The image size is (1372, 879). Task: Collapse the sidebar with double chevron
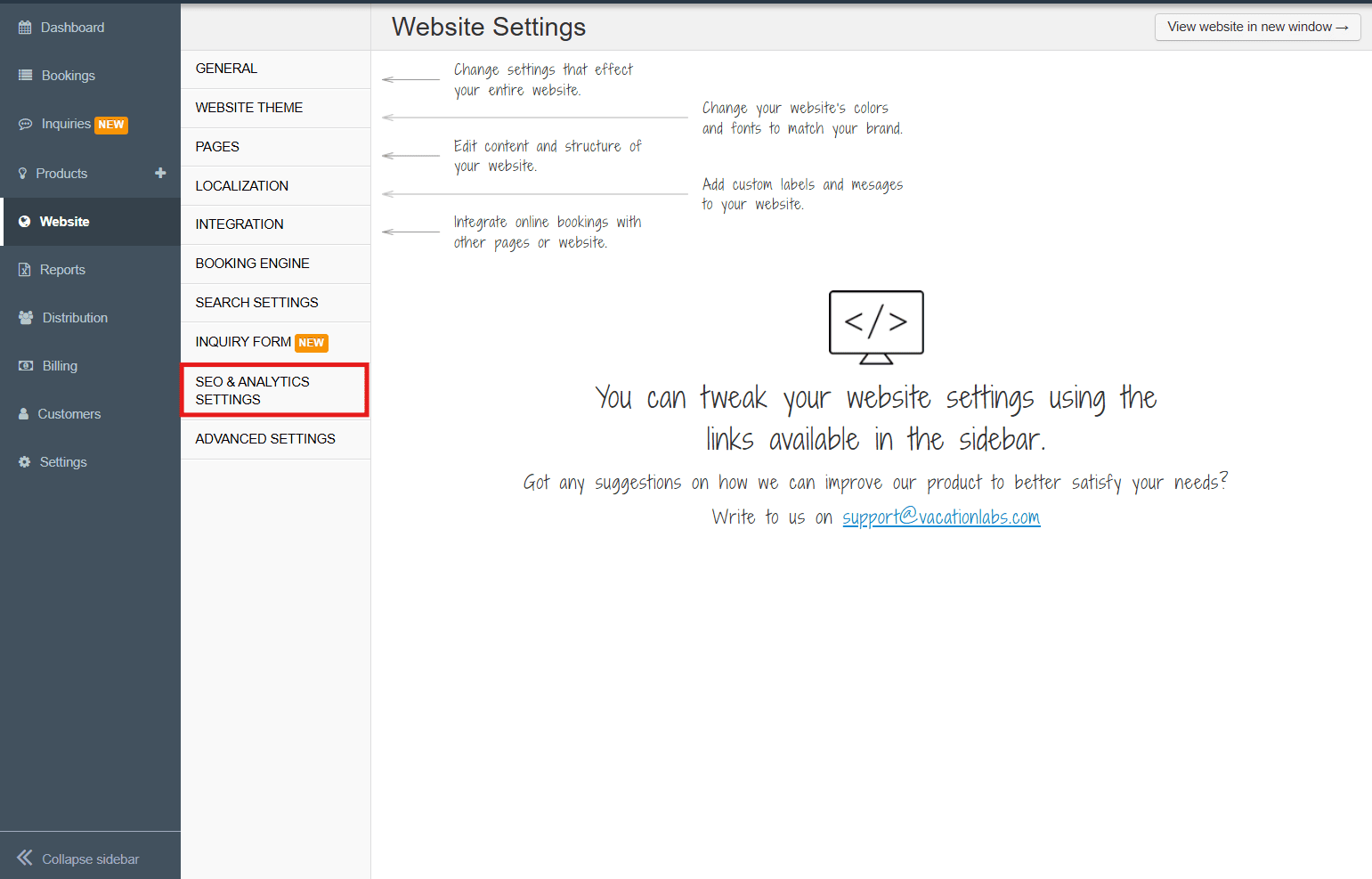click(25, 859)
